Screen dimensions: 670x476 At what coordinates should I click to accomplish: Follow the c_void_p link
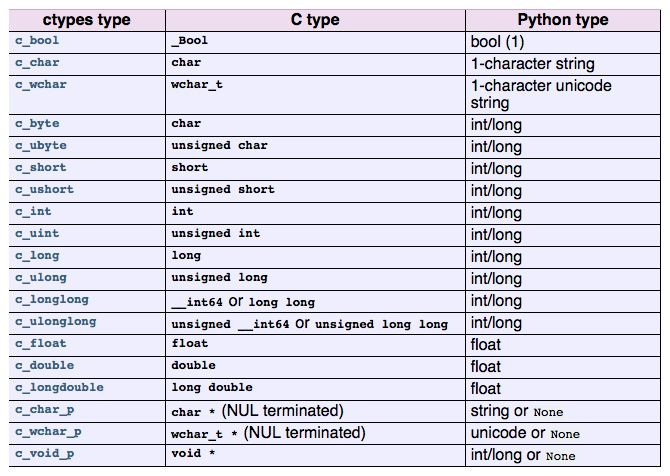tap(44, 454)
